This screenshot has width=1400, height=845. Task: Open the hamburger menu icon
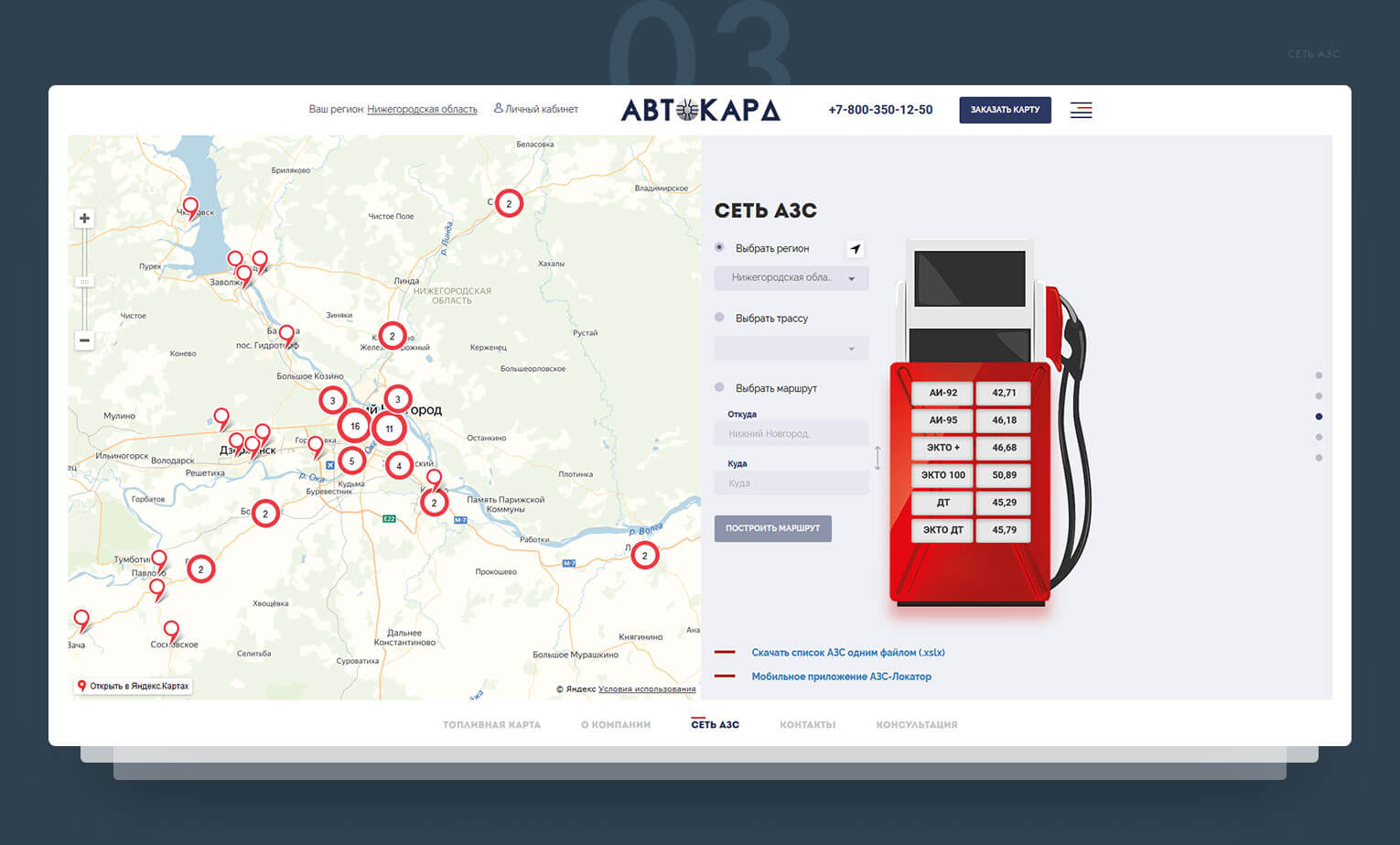(1081, 111)
